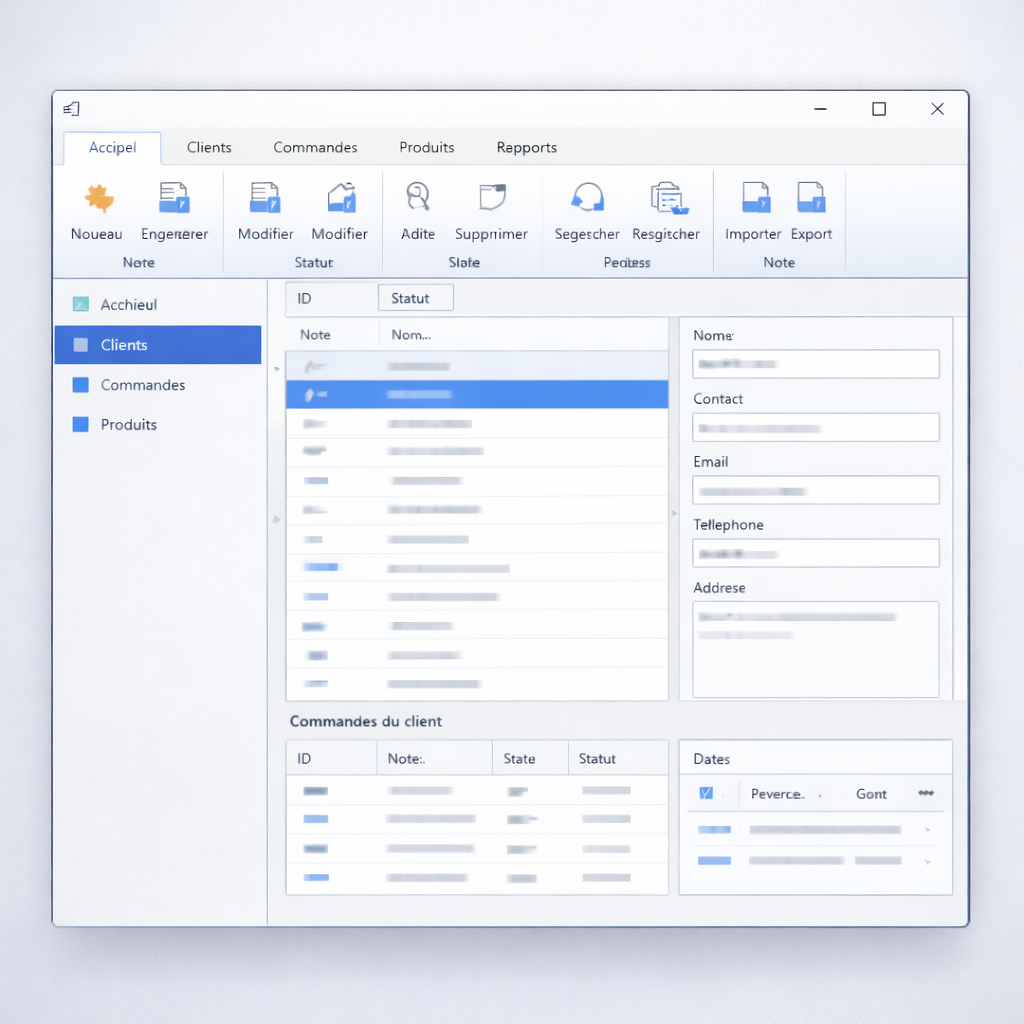Click the Noueau star icon in ribbon
The height and width of the screenshot is (1024, 1024).
coord(98,198)
